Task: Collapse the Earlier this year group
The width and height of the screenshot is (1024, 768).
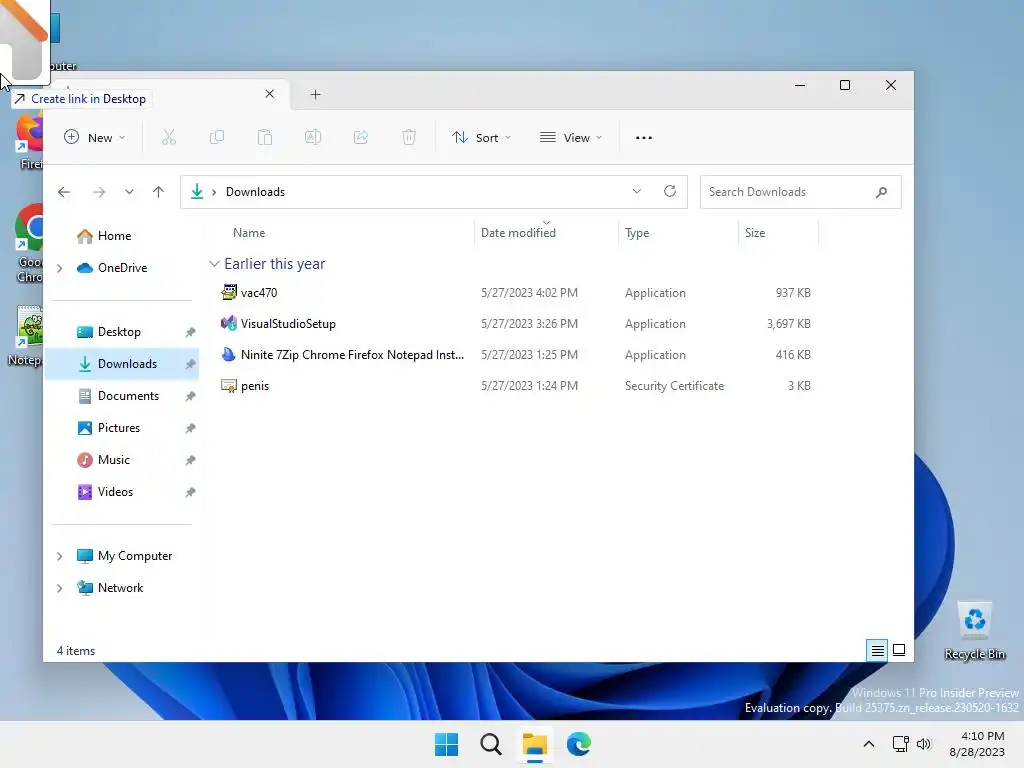Action: (x=214, y=264)
